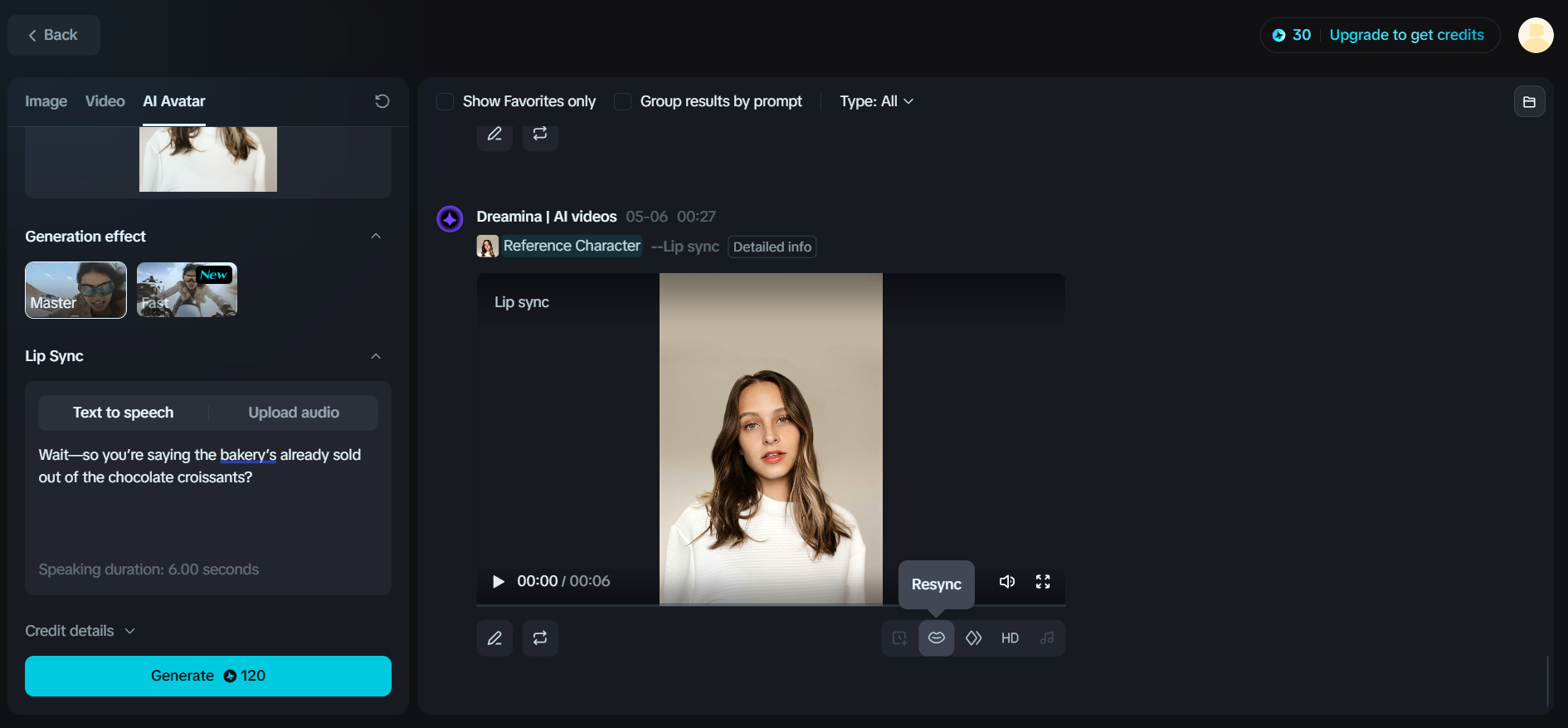
Task: Click the extend video icon in toolbar
Action: pos(899,638)
